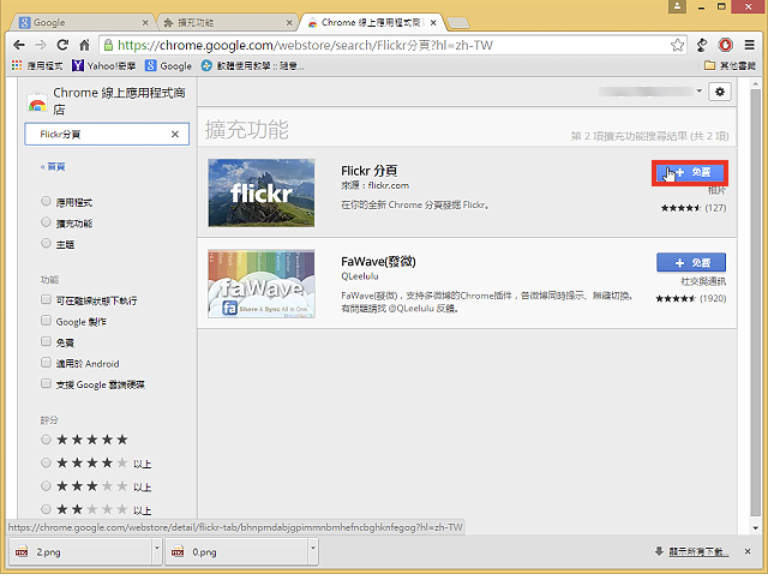Image resolution: width=770 pixels, height=576 pixels.
Task: Open the 2.png downloaded file
Action: (81, 552)
